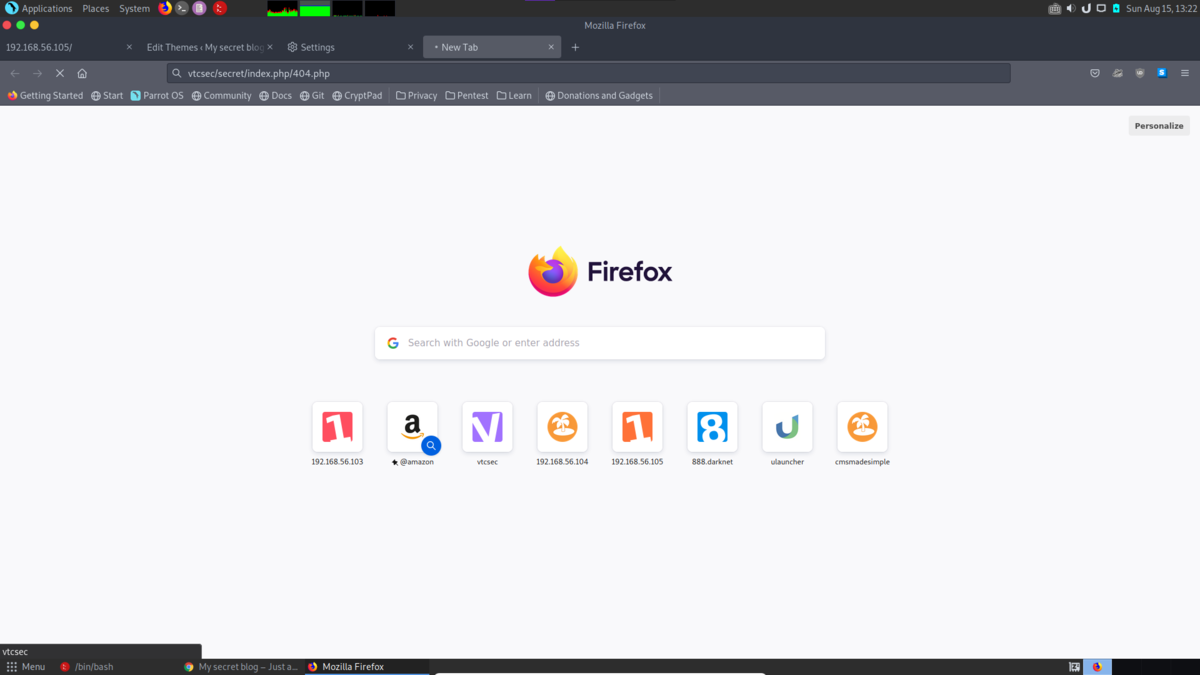Click the keyboard indicator in the system tray
Screen dimensions: 1200x675
(x=1054, y=8)
